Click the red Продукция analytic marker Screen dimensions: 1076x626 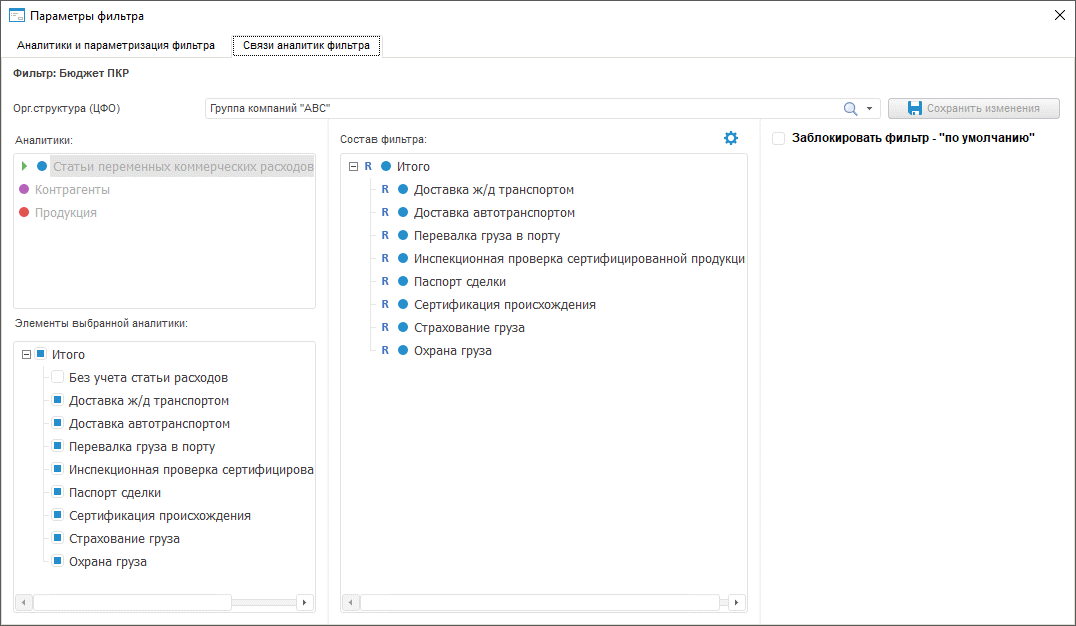pos(24,212)
